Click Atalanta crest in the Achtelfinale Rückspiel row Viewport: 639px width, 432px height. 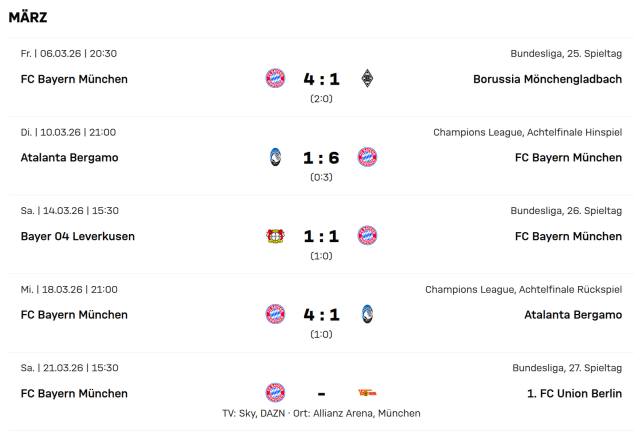pyautogui.click(x=367, y=314)
